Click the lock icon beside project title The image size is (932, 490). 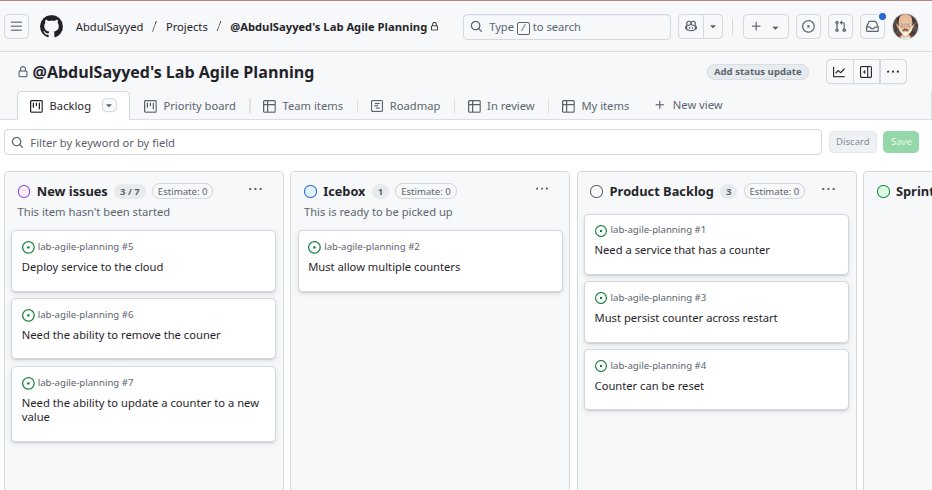coord(23,72)
